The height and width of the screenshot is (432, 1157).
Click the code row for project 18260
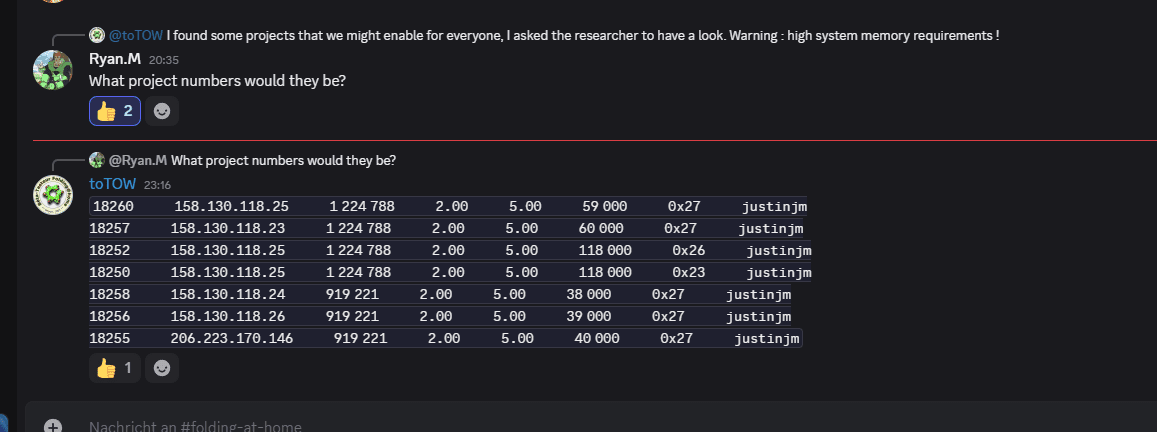(448, 207)
